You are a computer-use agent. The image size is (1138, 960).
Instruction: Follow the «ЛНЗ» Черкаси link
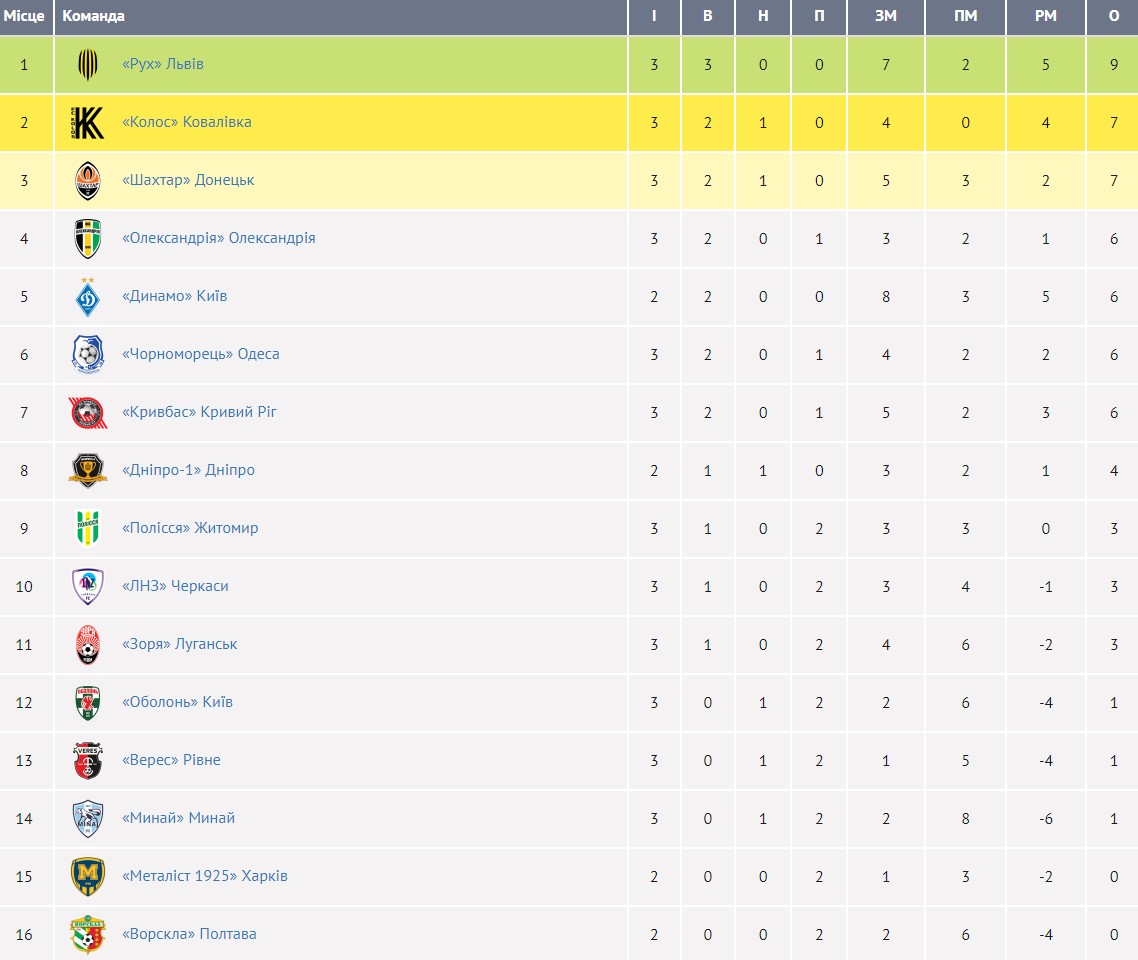pos(175,586)
